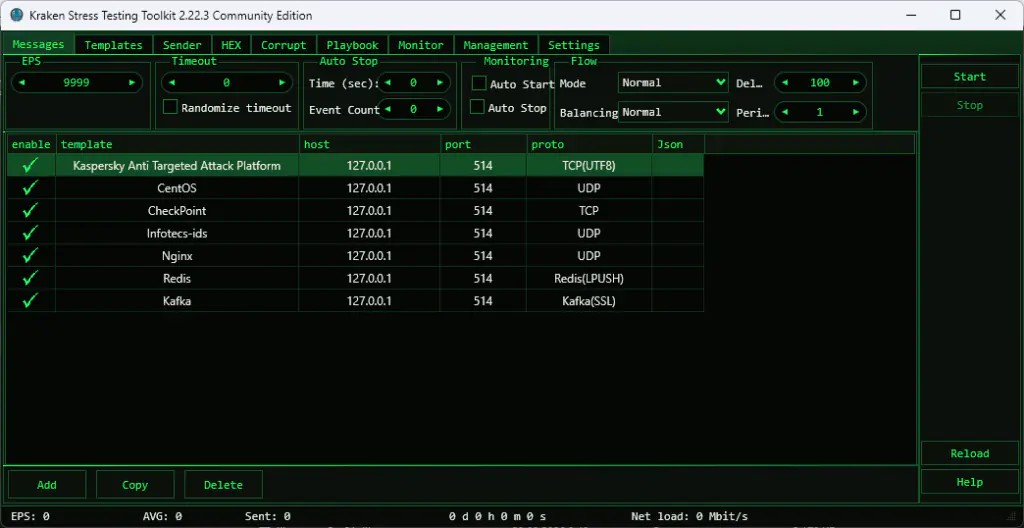Click Add to create a message

[47, 485]
